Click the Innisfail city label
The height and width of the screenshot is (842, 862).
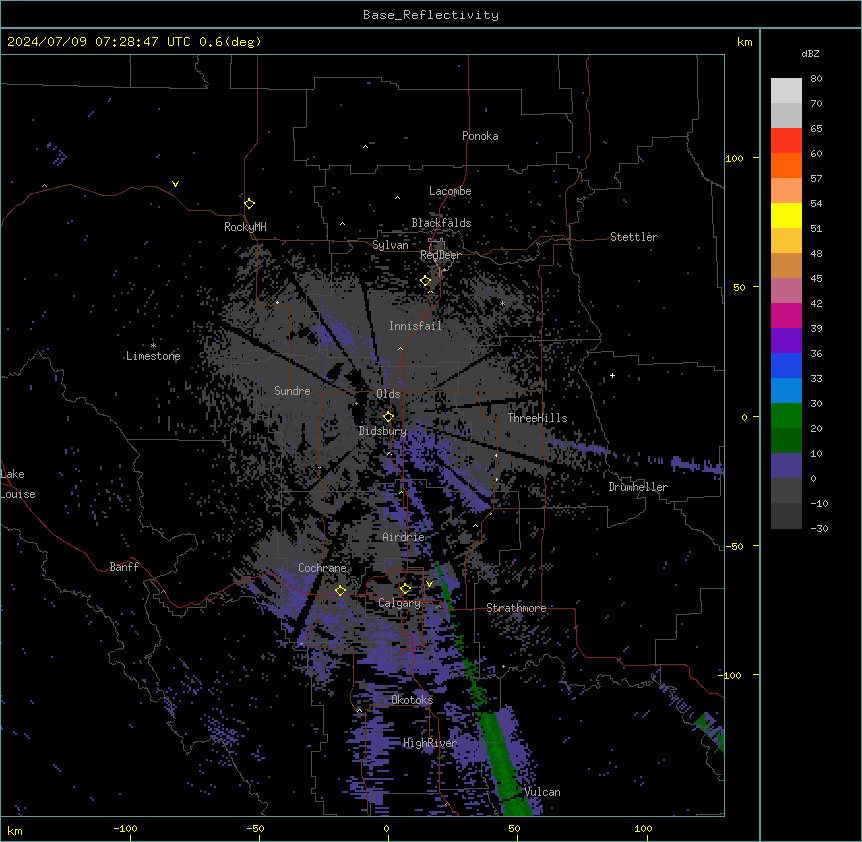coord(416,326)
